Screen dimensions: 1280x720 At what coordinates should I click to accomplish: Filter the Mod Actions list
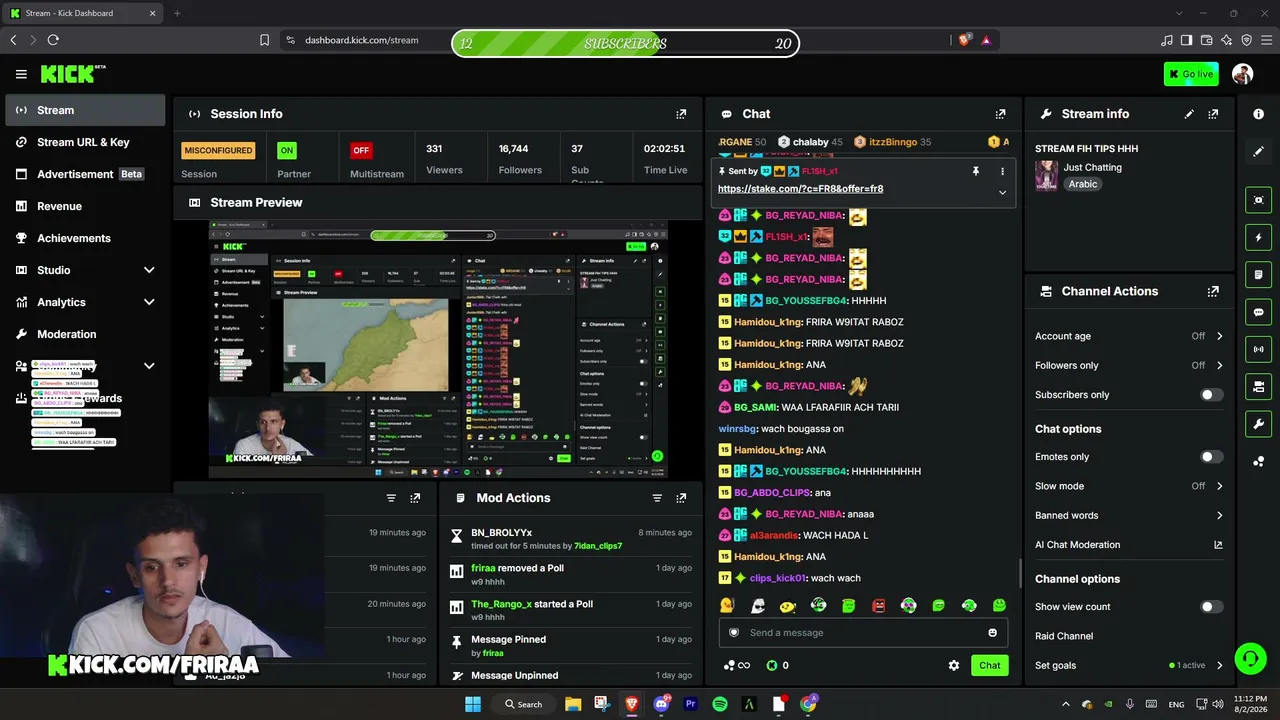657,498
